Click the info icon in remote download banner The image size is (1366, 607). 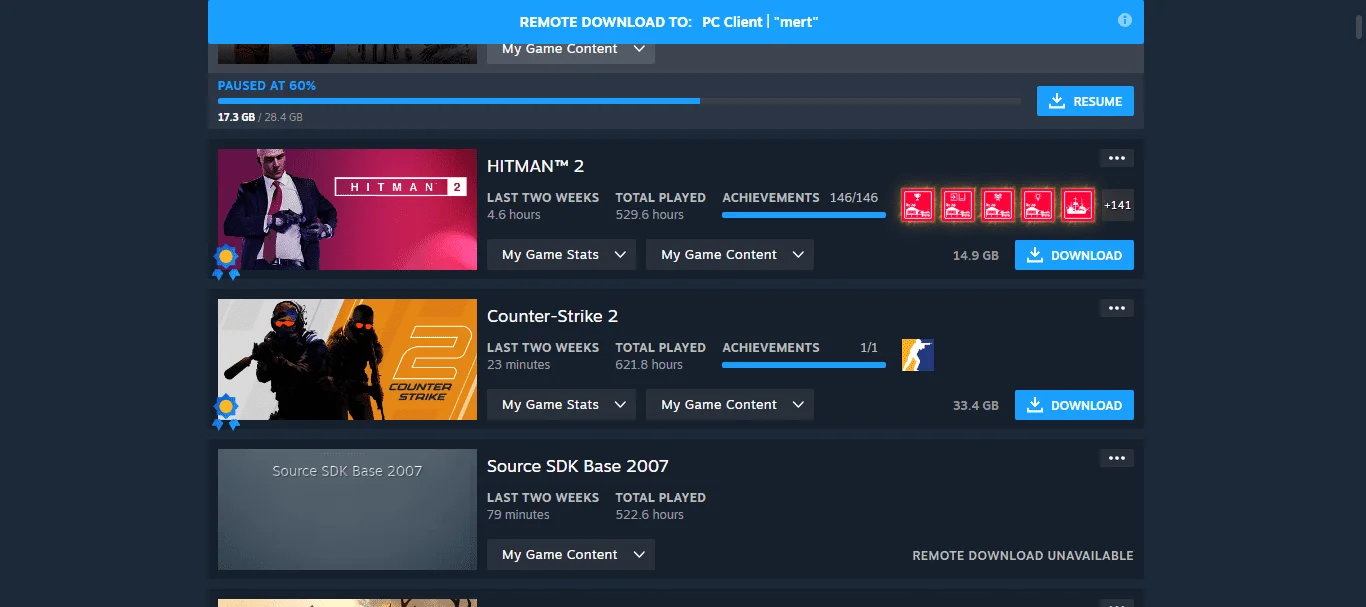click(1124, 20)
